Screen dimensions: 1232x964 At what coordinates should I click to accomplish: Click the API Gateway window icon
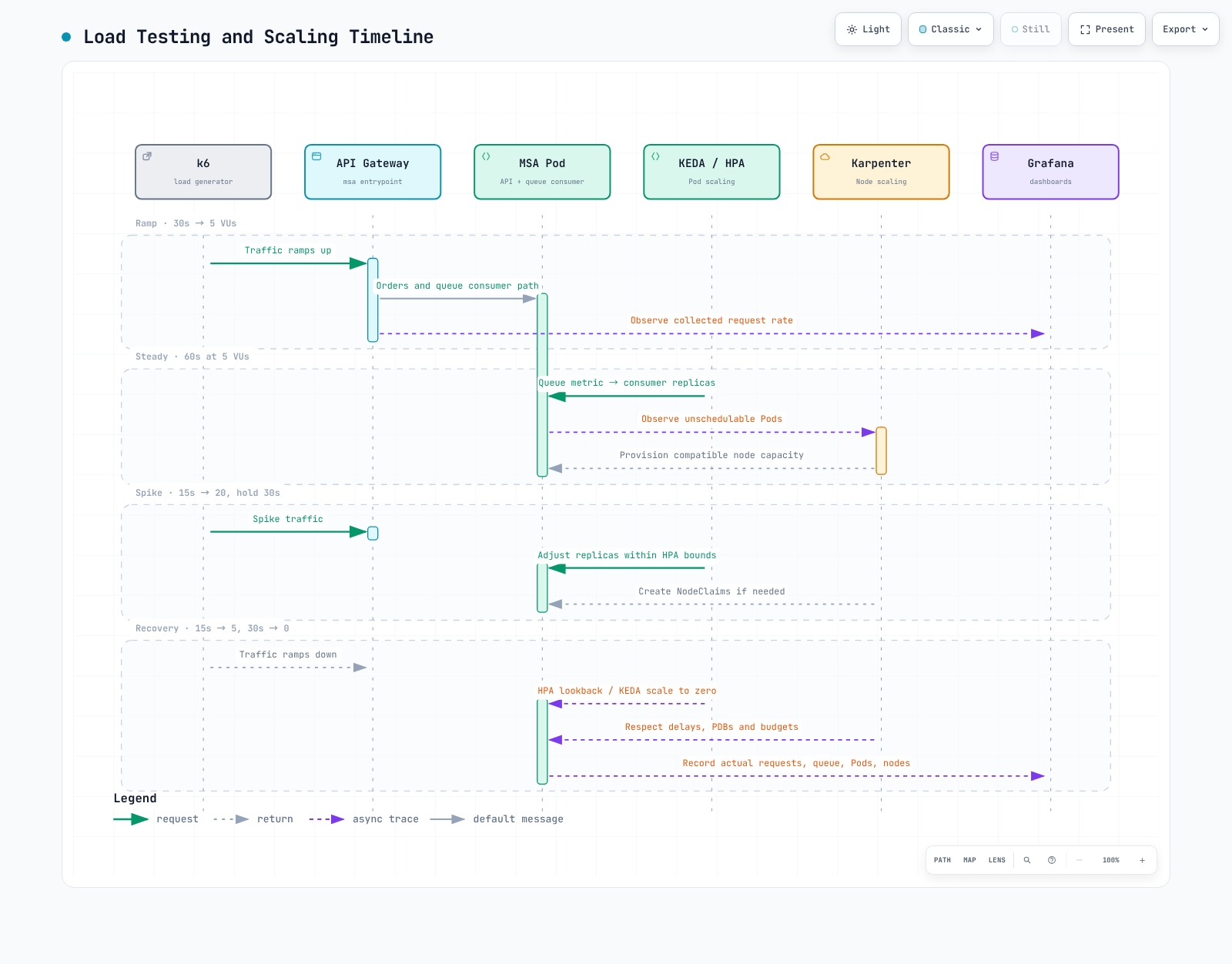(316, 156)
